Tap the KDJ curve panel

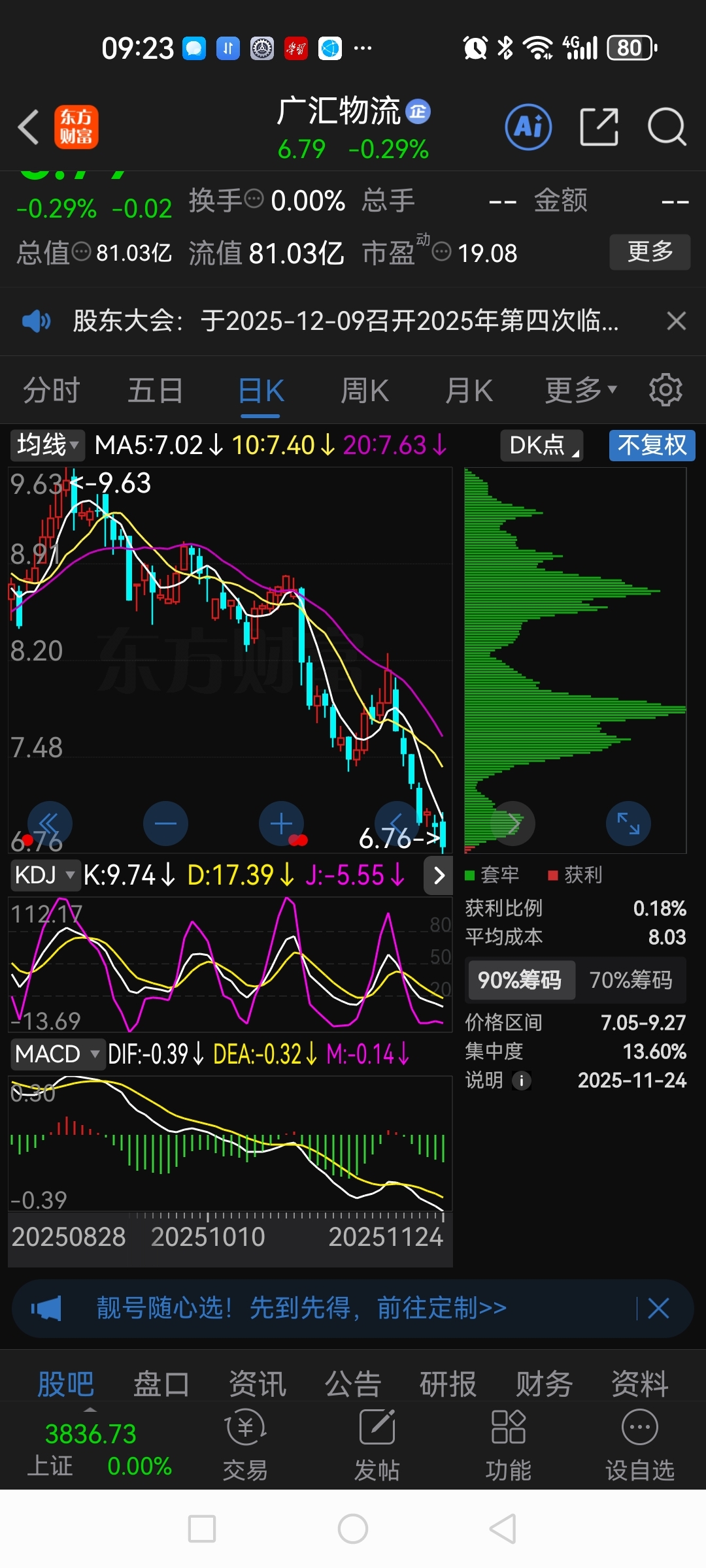click(230, 964)
